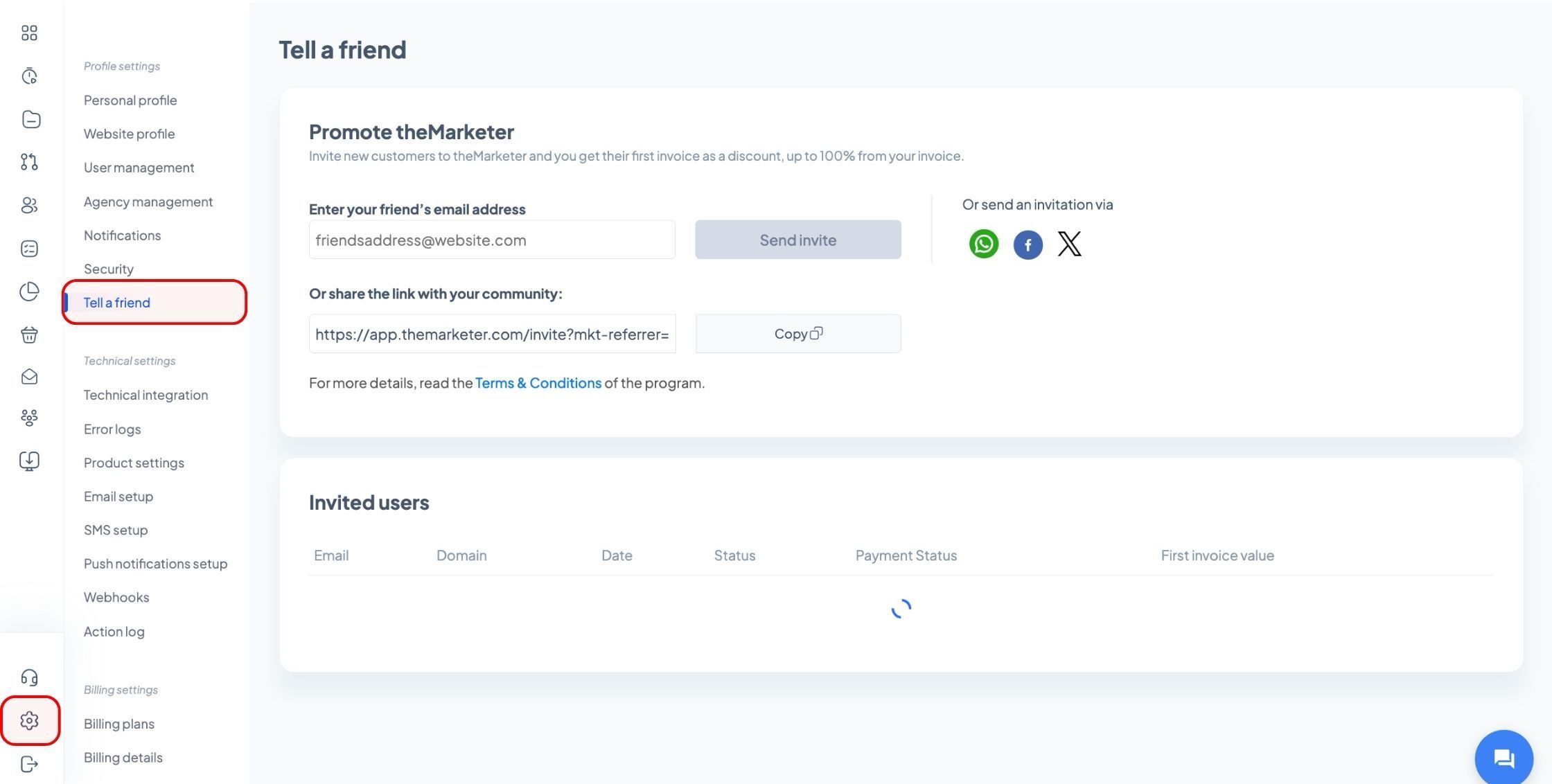This screenshot has height=784, width=1552.
Task: Open User management menu item
Action: pyautogui.click(x=139, y=168)
